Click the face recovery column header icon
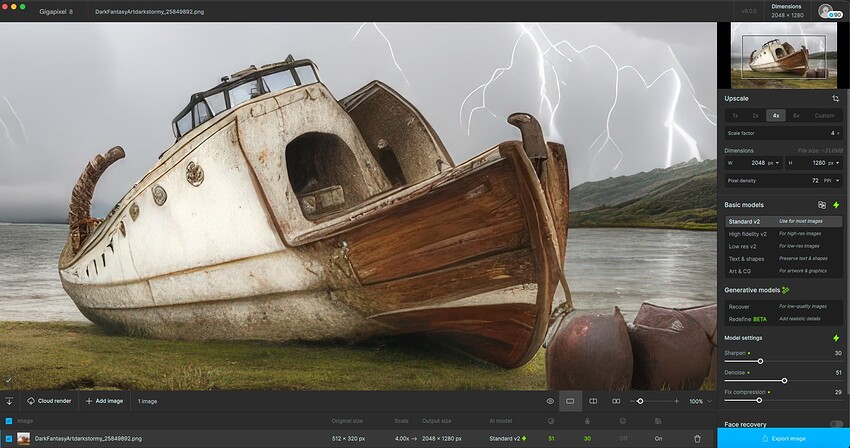Screen dimensions: 850x448 point(623,421)
